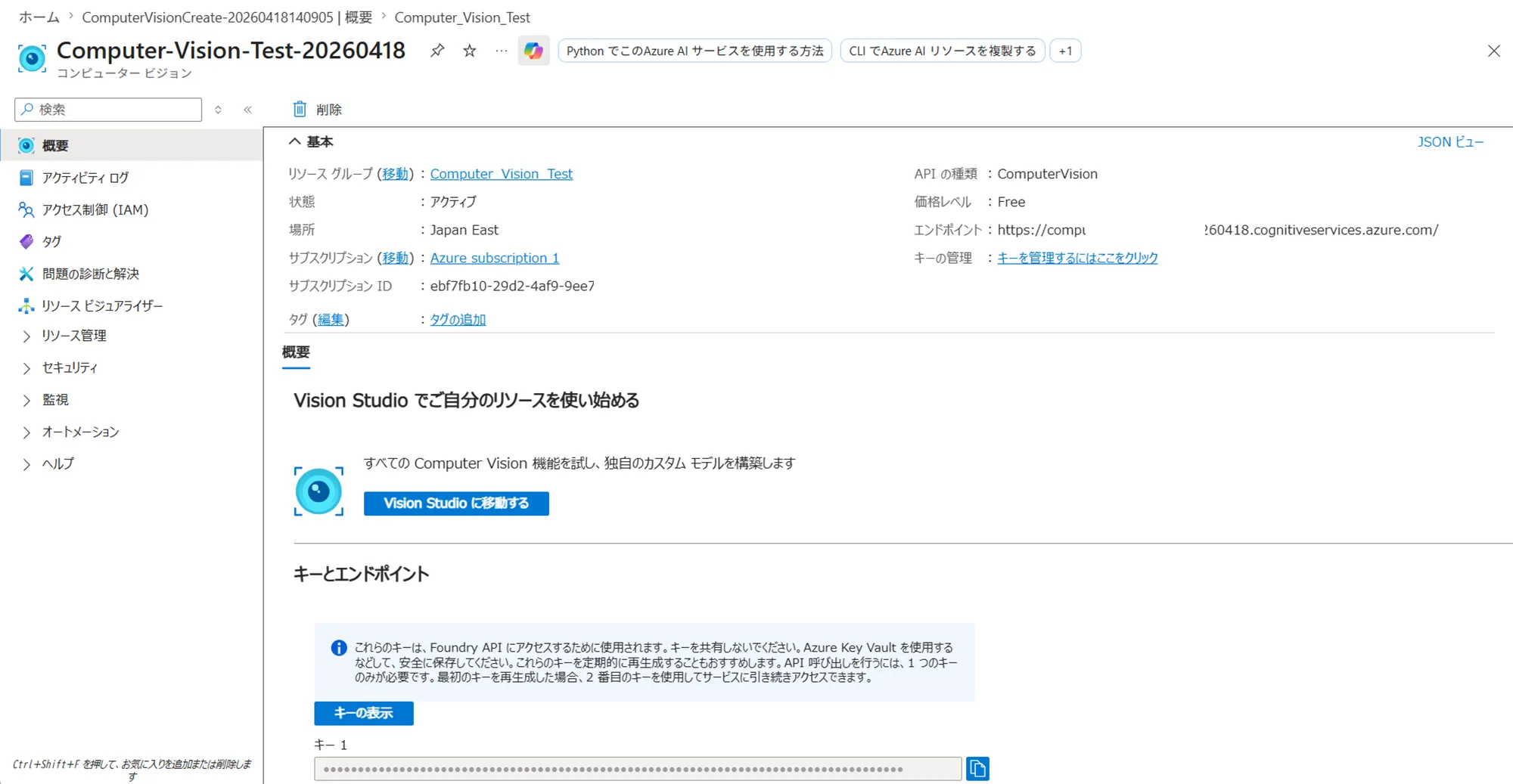Click 移動 link next to サブスクリプション
Screen dimensions: 1513x784
pyautogui.click(x=395, y=258)
